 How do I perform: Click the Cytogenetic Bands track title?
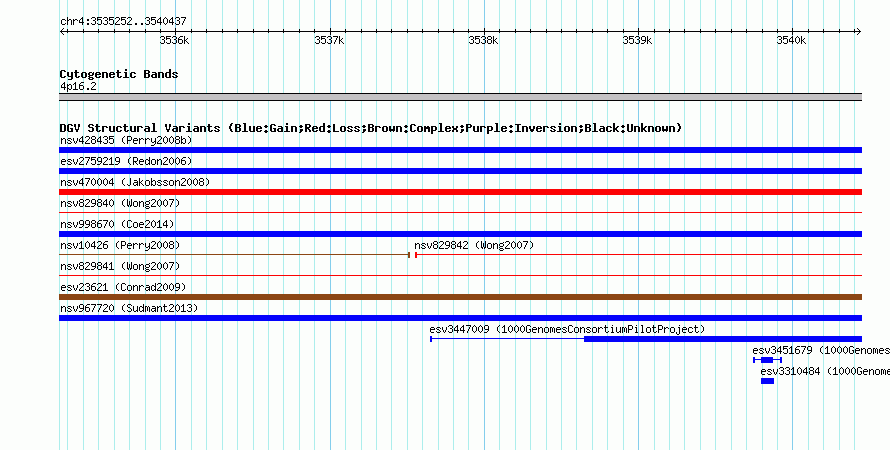coord(119,74)
